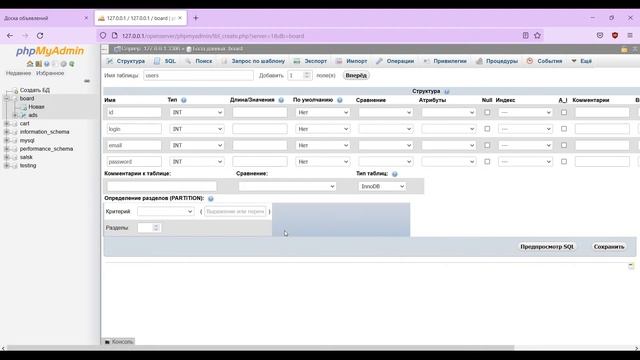Image resolution: width=640 pixels, height=360 pixels.
Task: Open the SQL tab
Action: tap(165, 61)
